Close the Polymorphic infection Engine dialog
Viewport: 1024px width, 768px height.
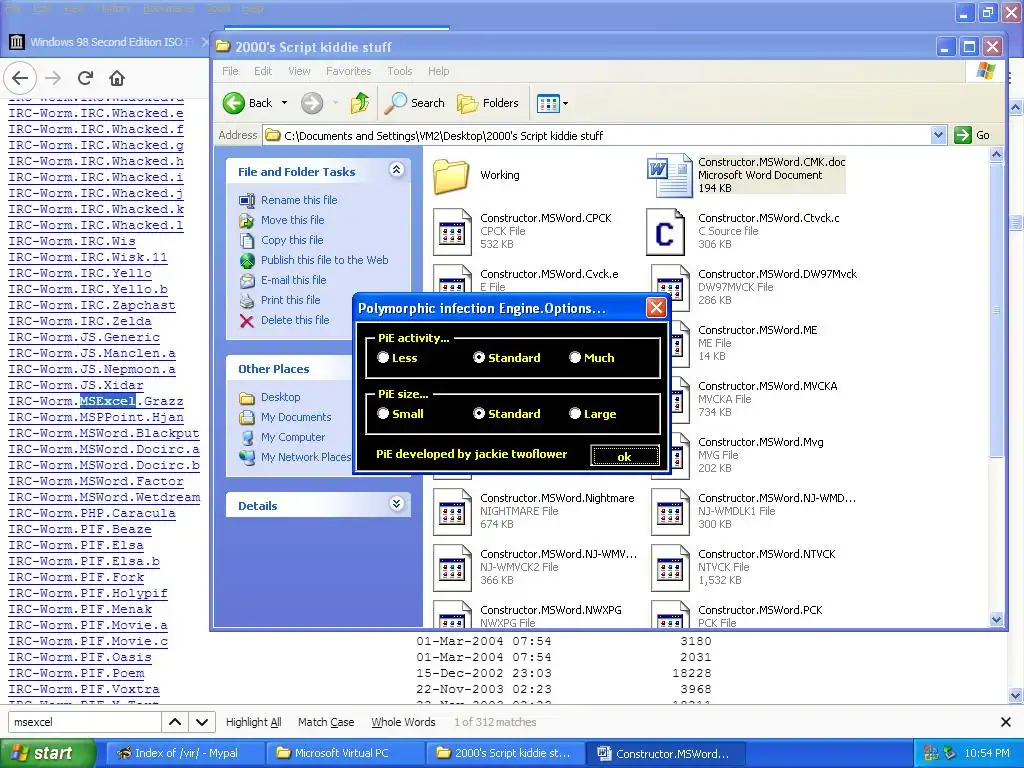pyautogui.click(x=656, y=308)
